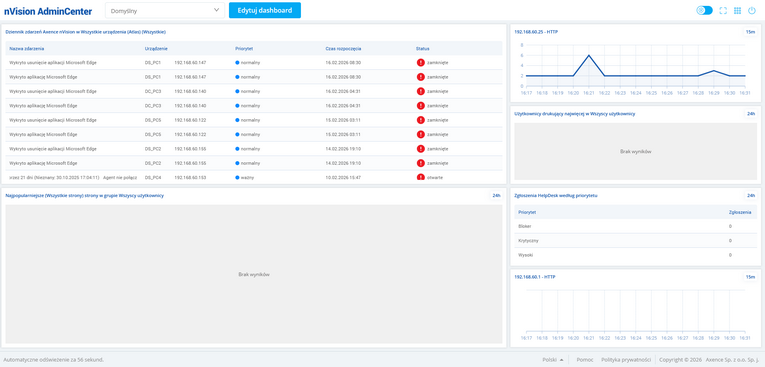
Task: Click the 24h badge on the printing users panel
Action: [751, 114]
